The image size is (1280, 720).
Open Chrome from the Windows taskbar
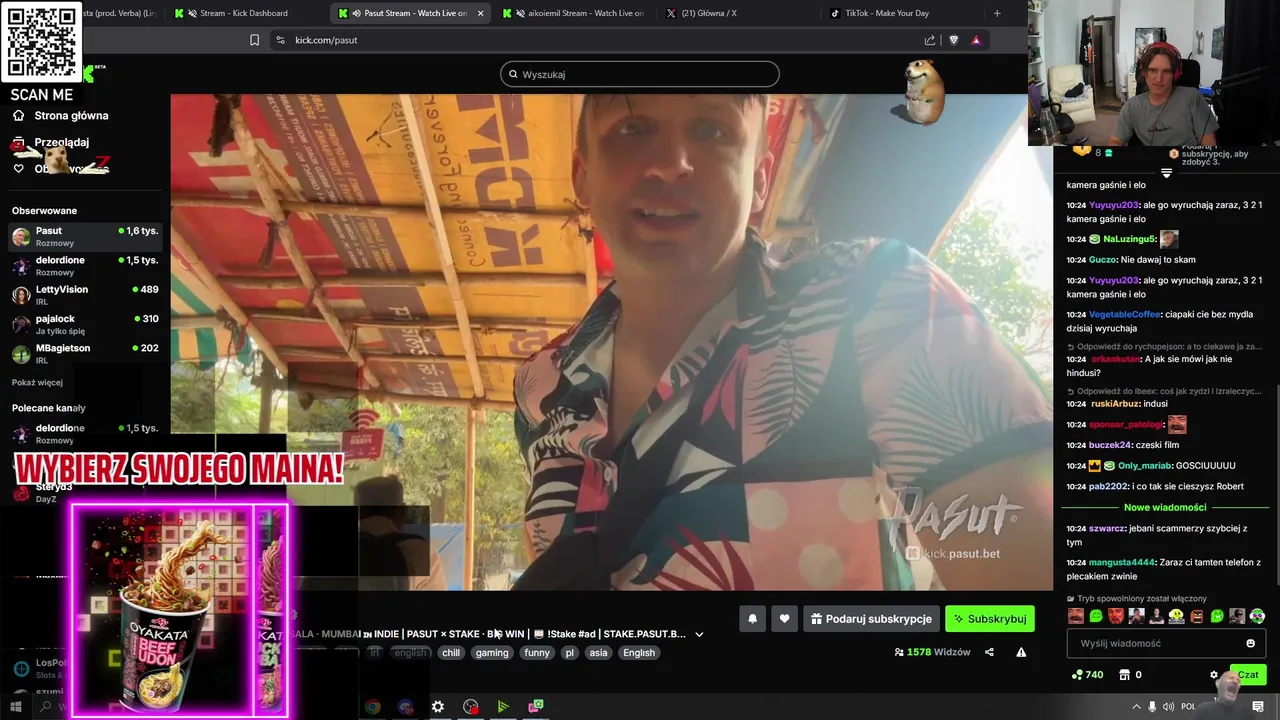click(x=372, y=707)
